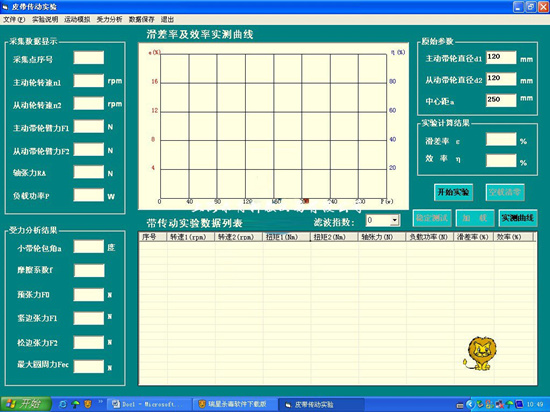Click the lion shield quick launch icon
Viewport: 550px width, 412px height.
(87, 404)
